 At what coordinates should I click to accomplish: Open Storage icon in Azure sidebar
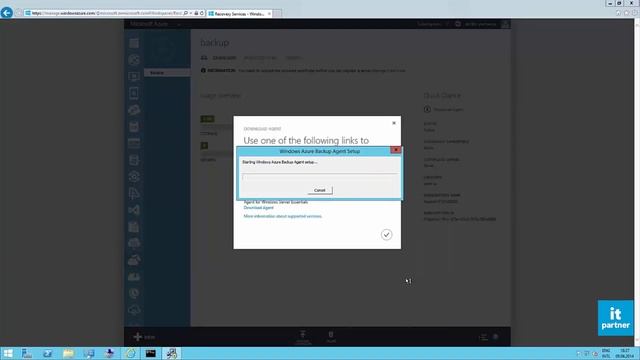point(134,143)
